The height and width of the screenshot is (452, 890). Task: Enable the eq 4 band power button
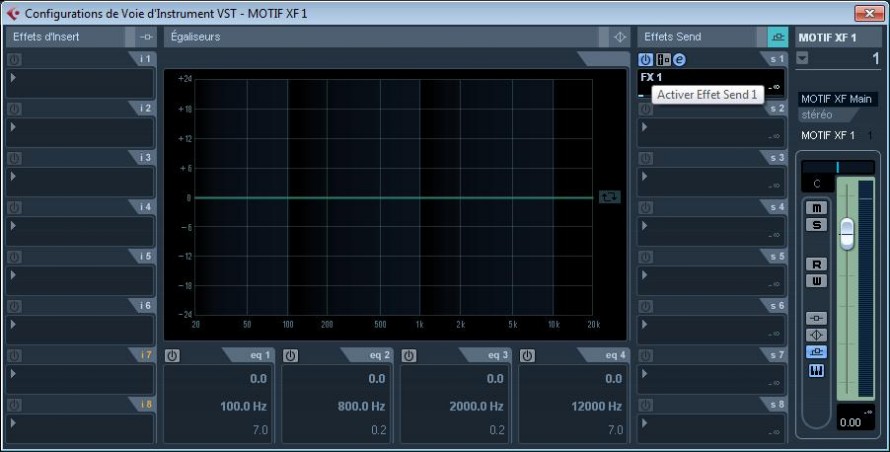click(528, 355)
